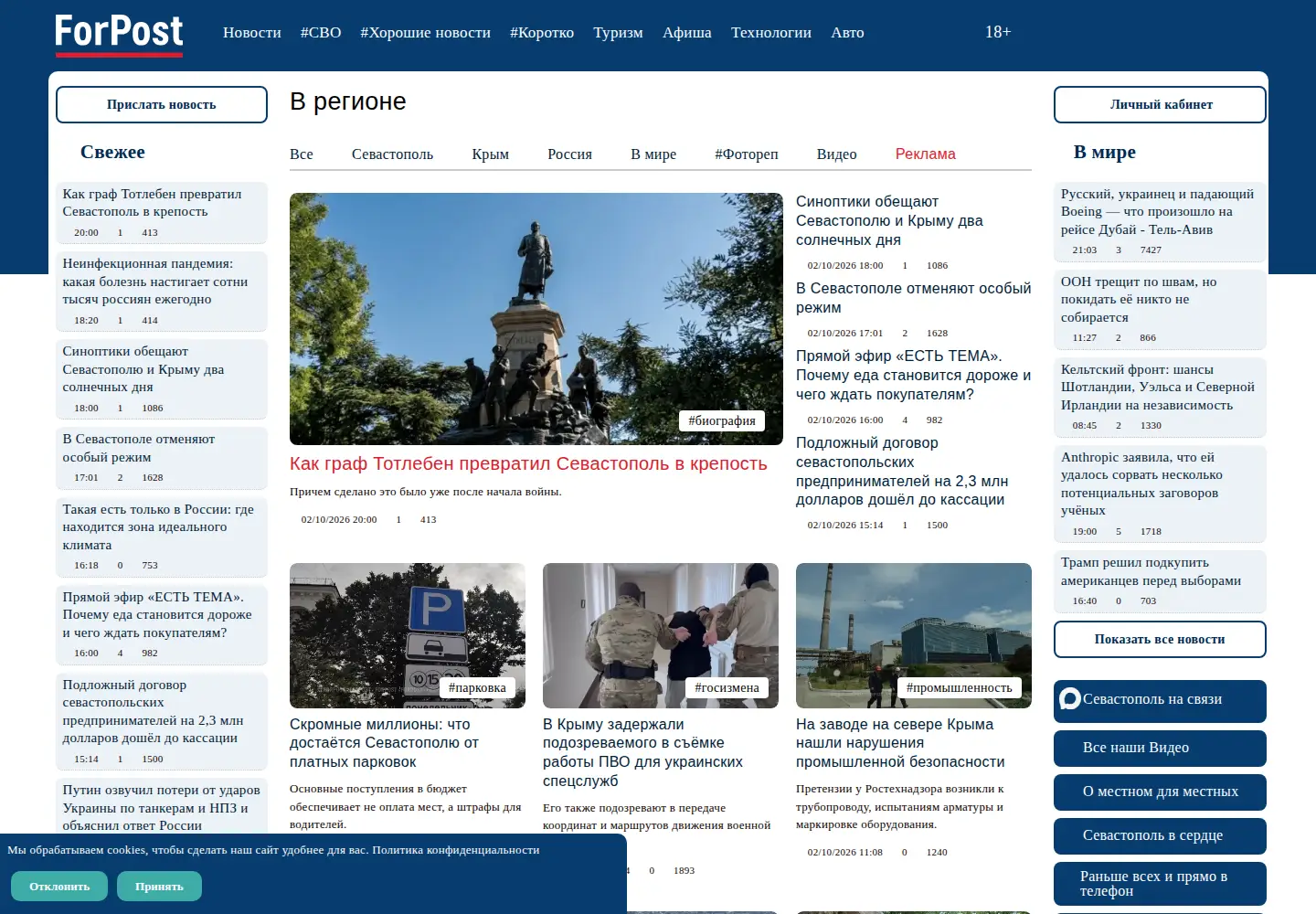Open center headline В Севастополе отменяют особый режим

913,298
